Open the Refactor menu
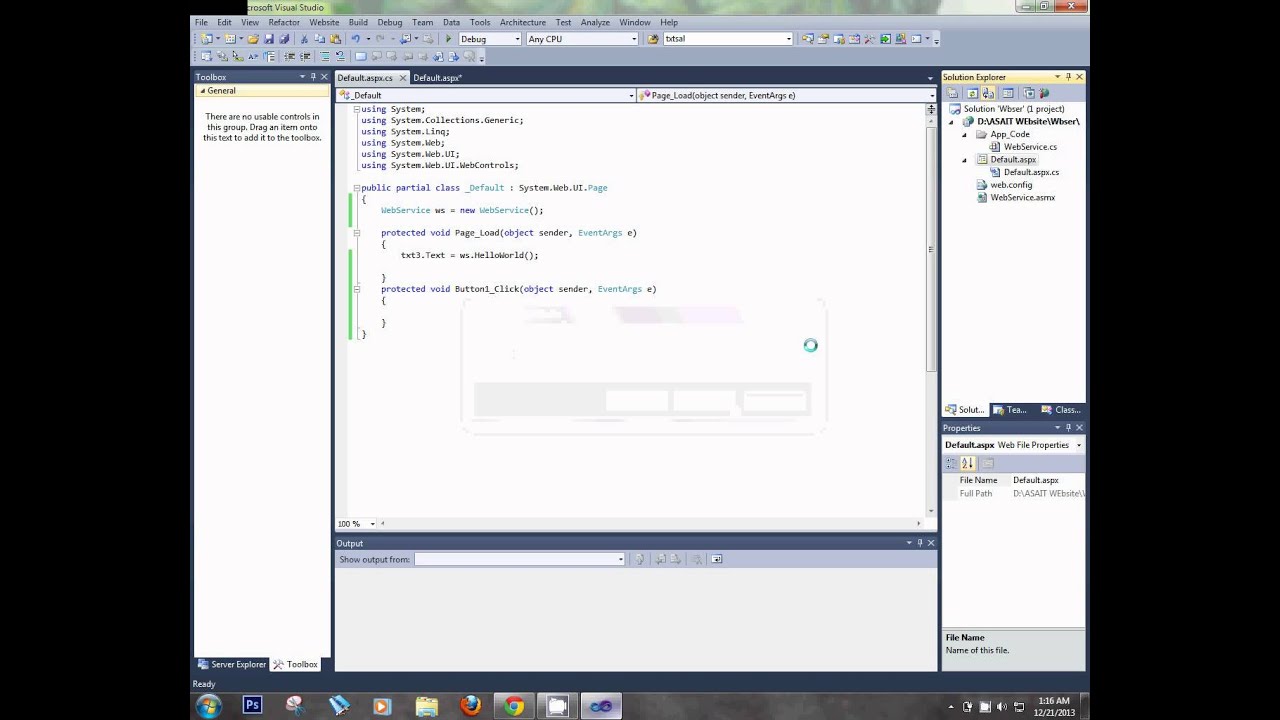Screen dimensions: 1280x720 [x=284, y=22]
